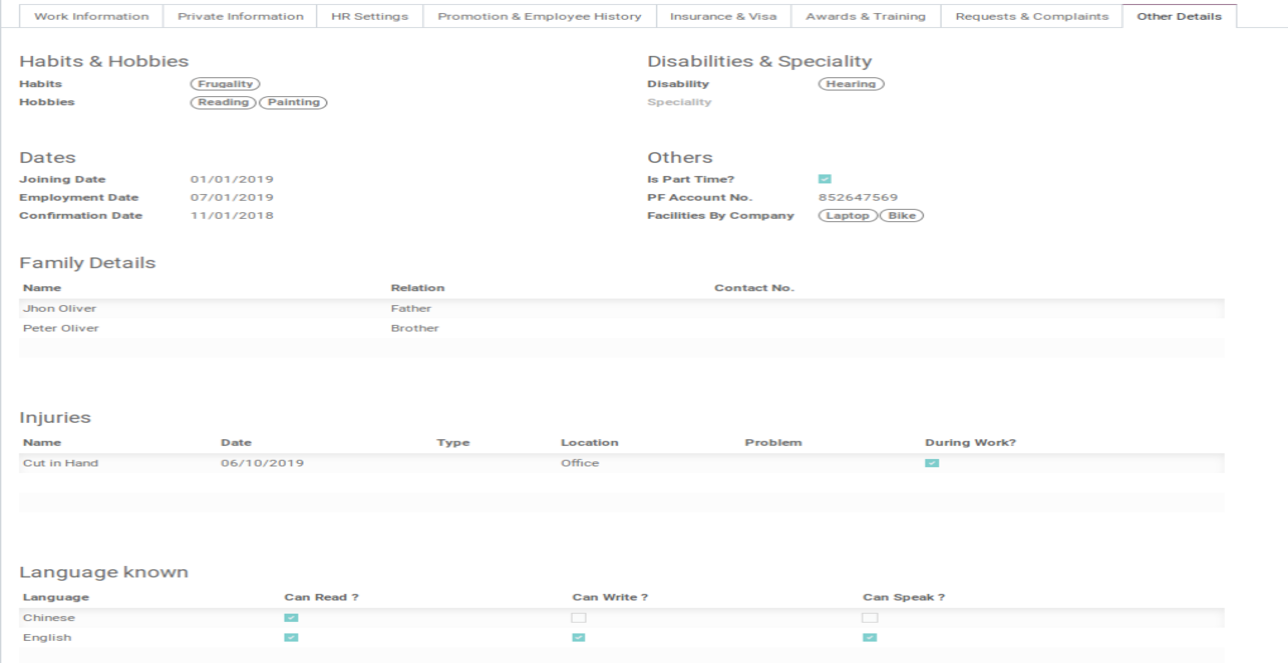Select the Insurance & Visa tab
The image size is (1288, 663).
tap(723, 16)
